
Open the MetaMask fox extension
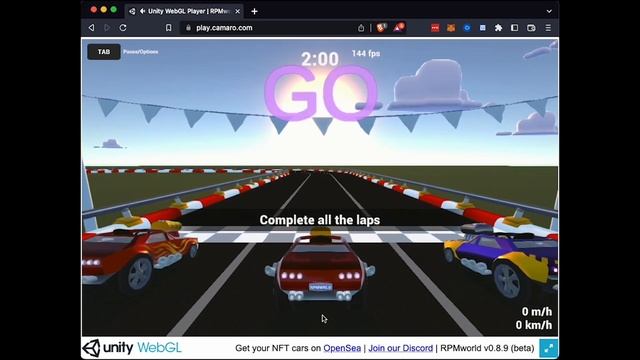(x=451, y=28)
